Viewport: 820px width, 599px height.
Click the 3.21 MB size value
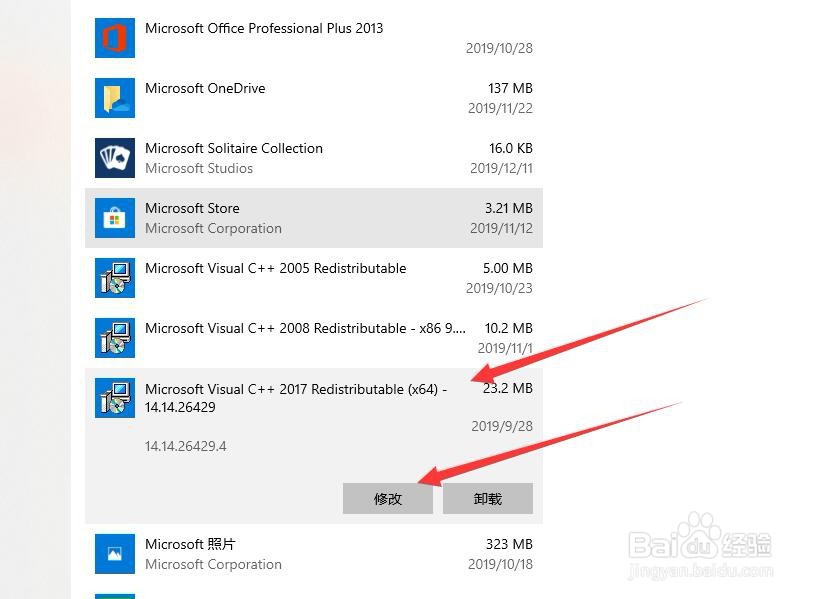point(508,208)
